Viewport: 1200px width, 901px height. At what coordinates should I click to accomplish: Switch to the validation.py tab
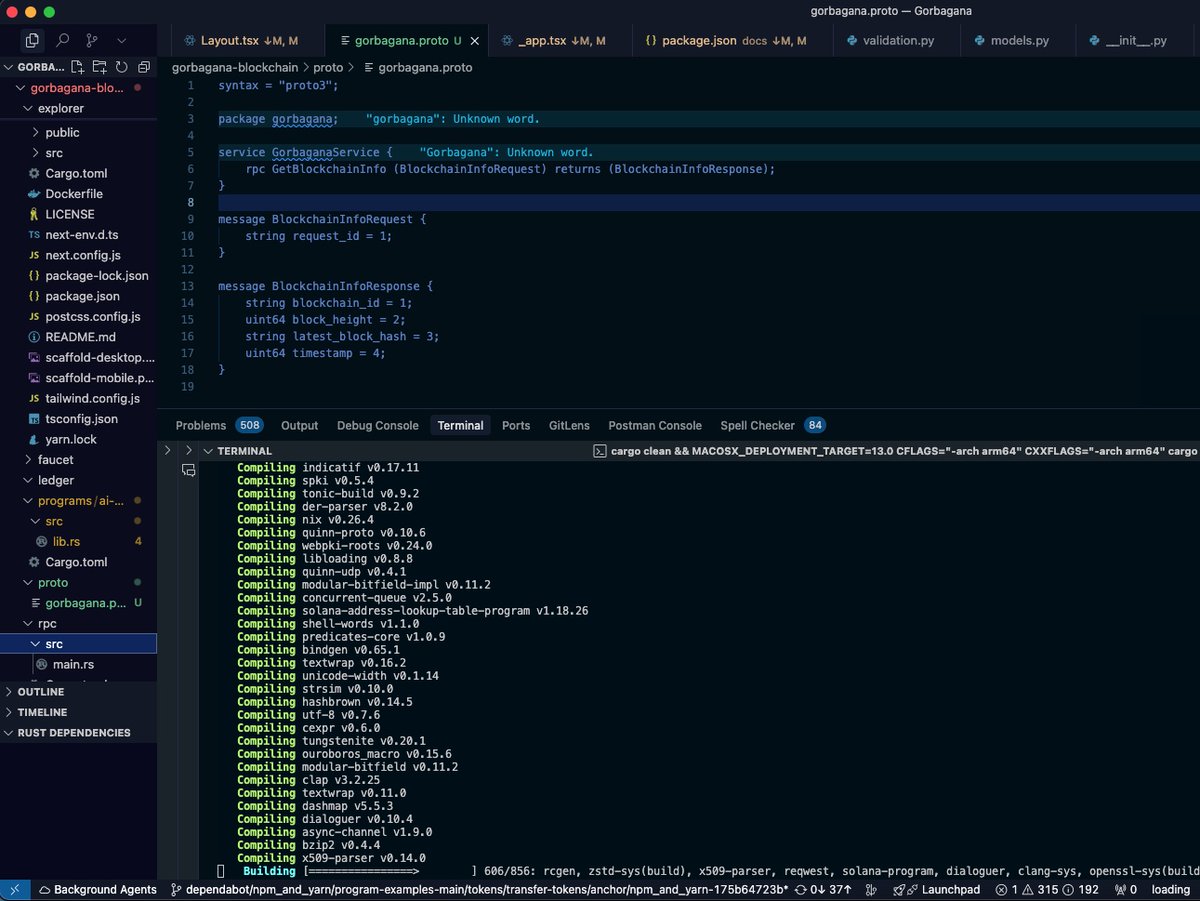(x=895, y=41)
